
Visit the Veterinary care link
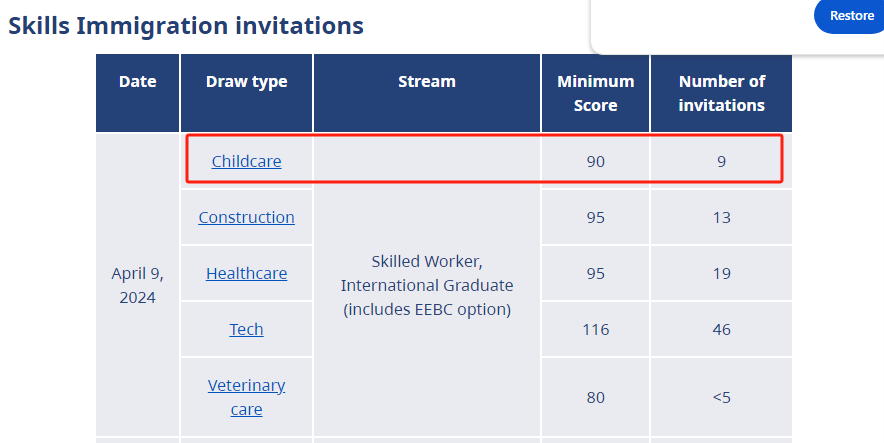(x=246, y=397)
